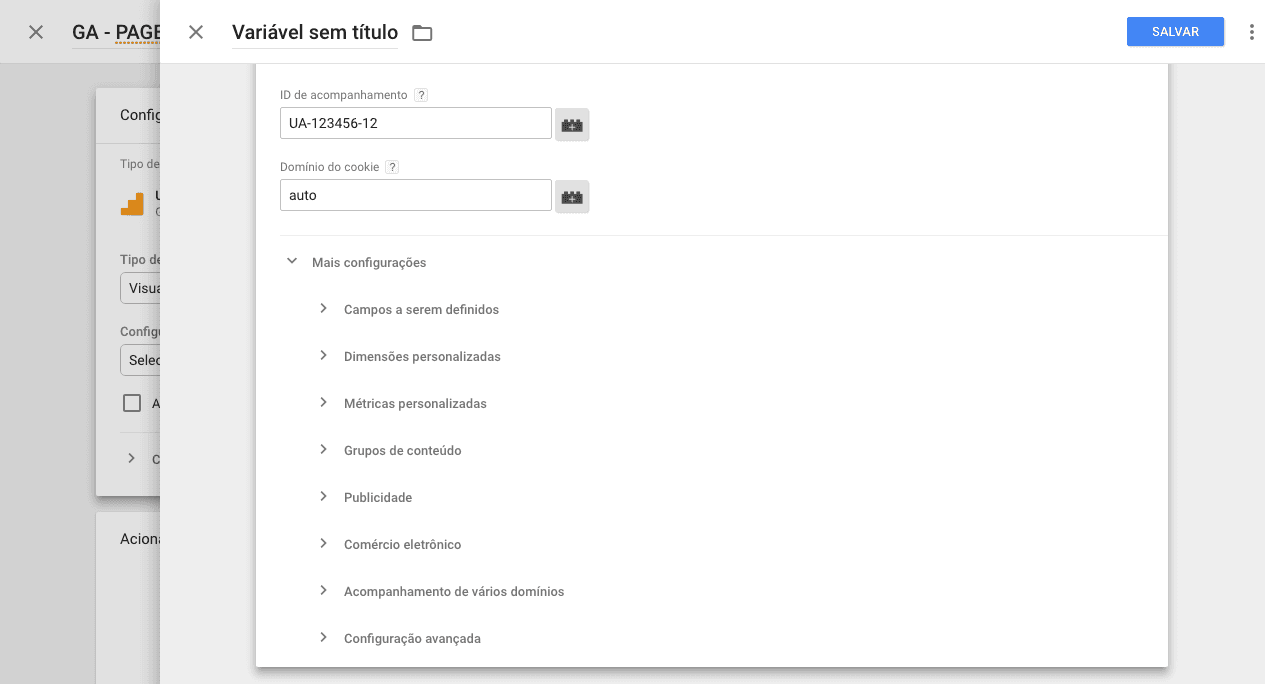Click inside the UA-123456-12 tracking ID field
The width and height of the screenshot is (1265, 684).
414,122
